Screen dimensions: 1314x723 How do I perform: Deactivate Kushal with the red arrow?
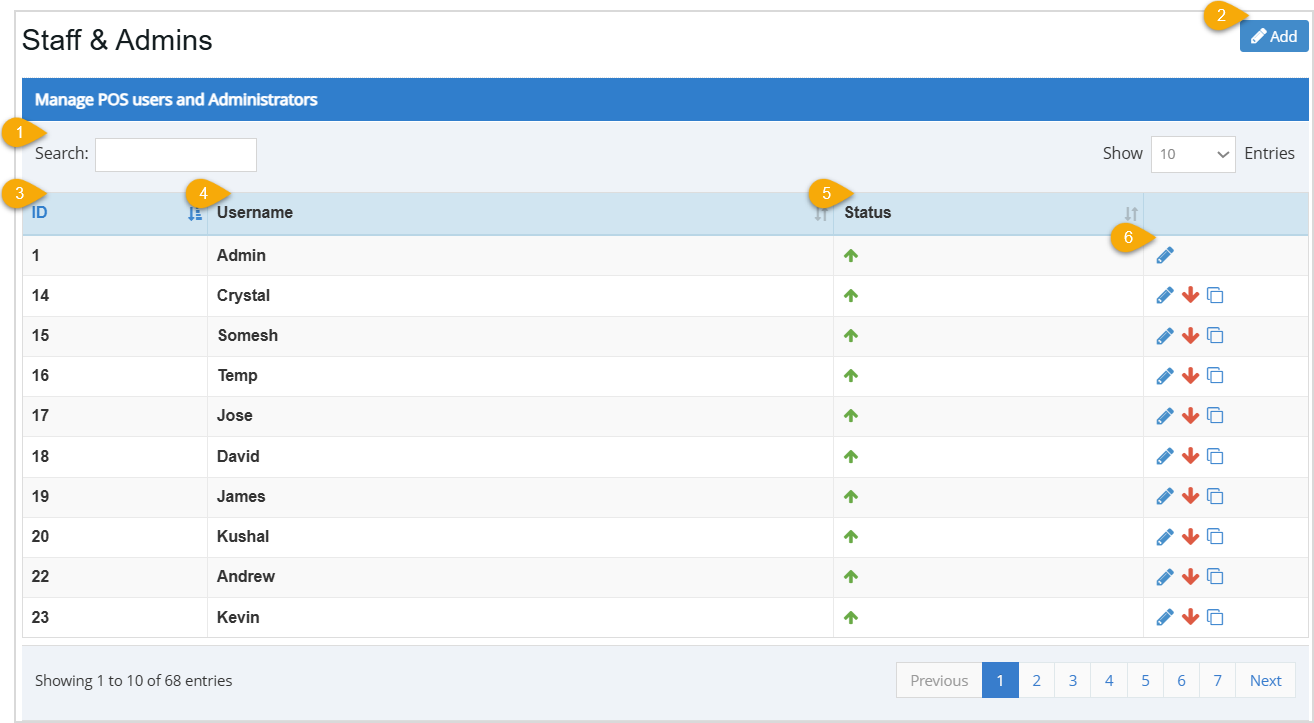click(1190, 536)
